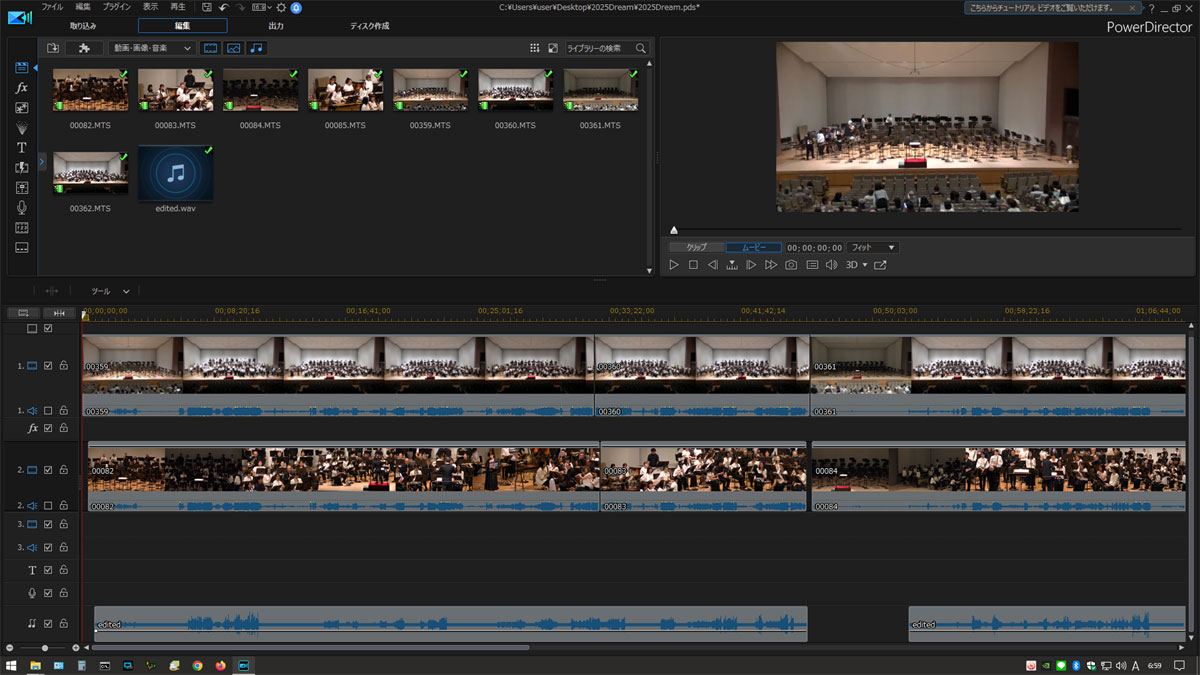
Task: Disable the music track checkbox
Action: coord(48,623)
